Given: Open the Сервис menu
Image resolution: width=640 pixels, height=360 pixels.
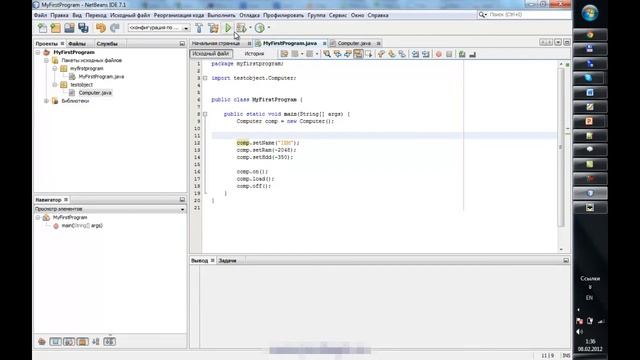Looking at the screenshot, I should [x=338, y=15].
